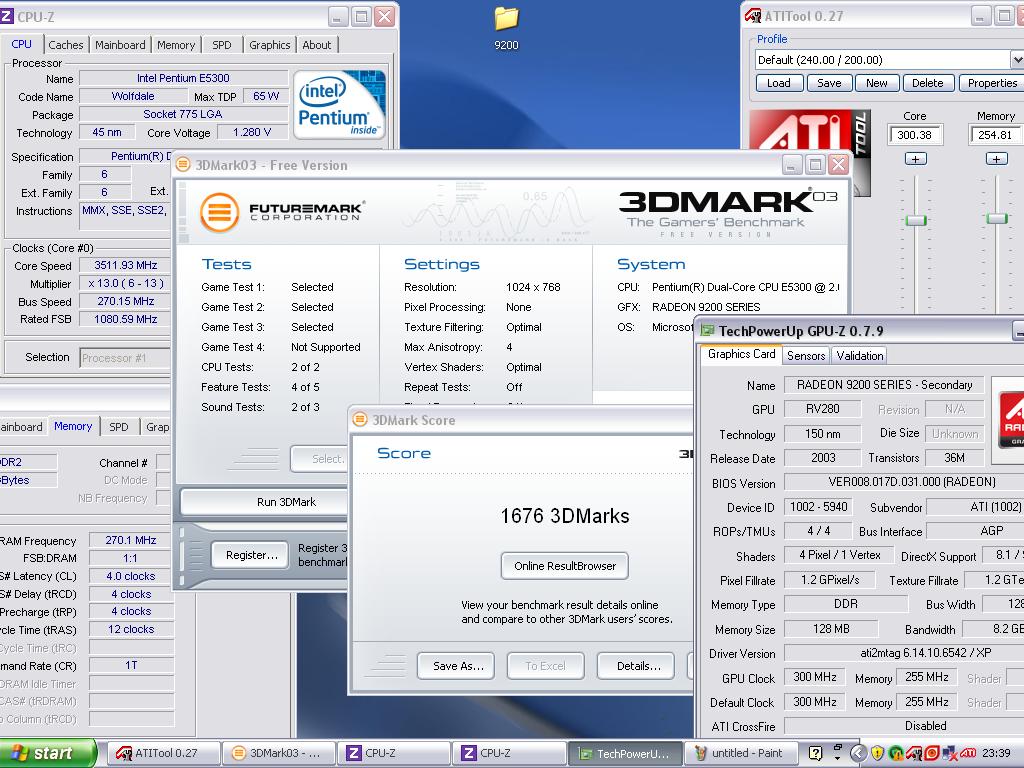Open the Graphics tab in CPU-Z
The image size is (1024, 768).
pyautogui.click(x=270, y=45)
